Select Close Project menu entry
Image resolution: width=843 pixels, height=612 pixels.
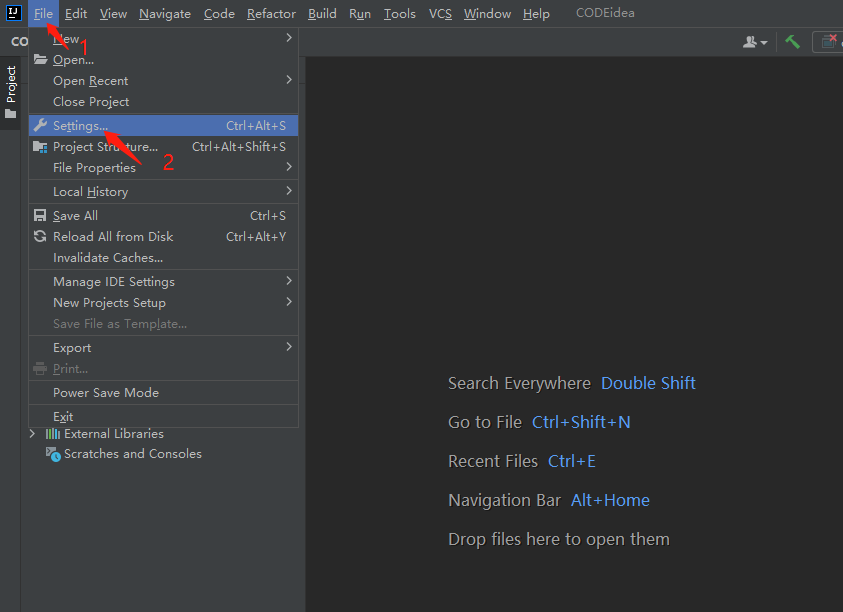point(163,101)
